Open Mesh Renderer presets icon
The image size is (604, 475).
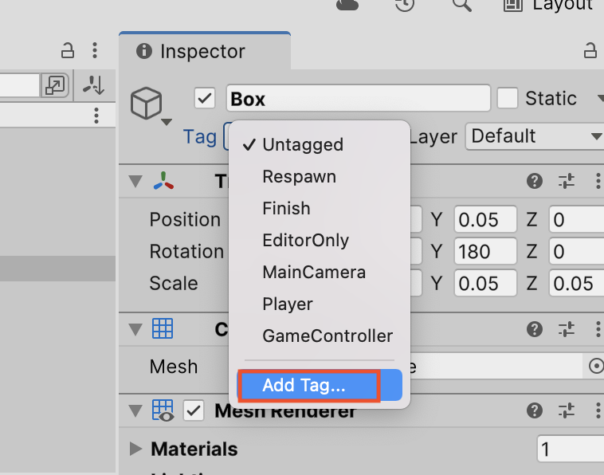pyautogui.click(x=566, y=411)
